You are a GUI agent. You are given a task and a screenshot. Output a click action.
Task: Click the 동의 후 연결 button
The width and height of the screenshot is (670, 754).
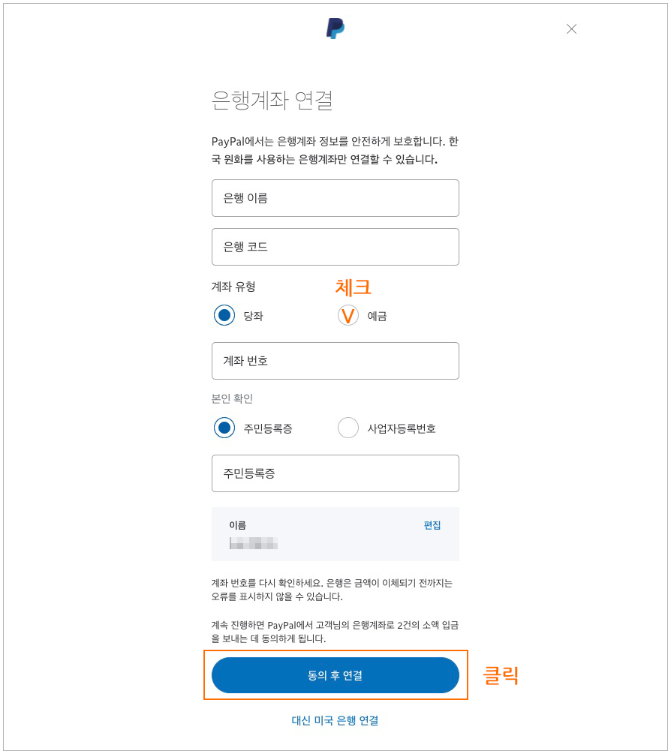click(x=335, y=675)
